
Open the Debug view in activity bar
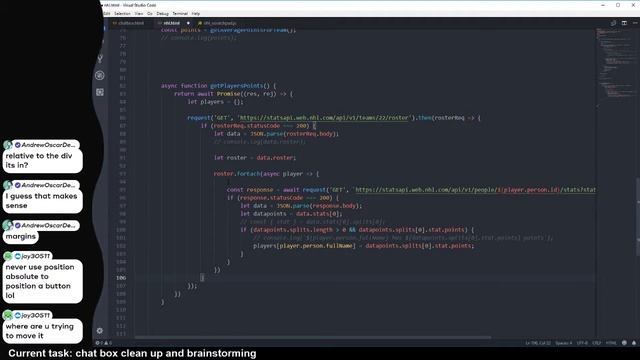pos(100,76)
